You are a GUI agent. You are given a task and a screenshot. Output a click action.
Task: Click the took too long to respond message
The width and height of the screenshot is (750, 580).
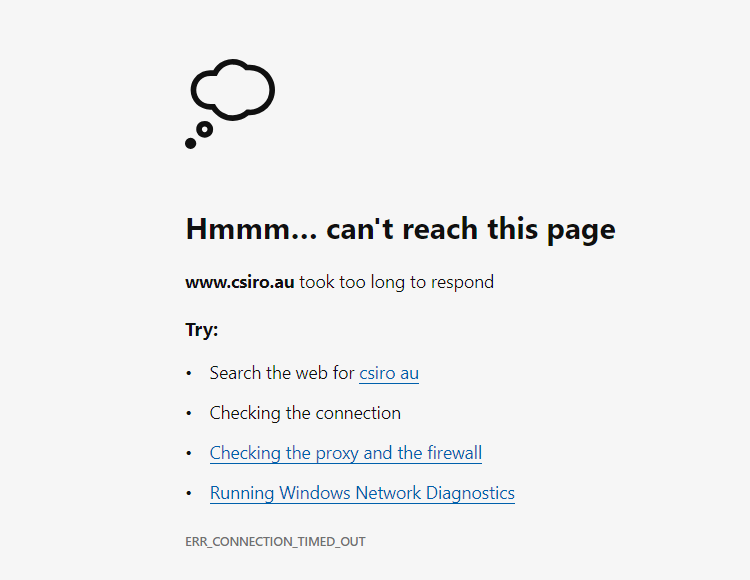[x=397, y=282]
